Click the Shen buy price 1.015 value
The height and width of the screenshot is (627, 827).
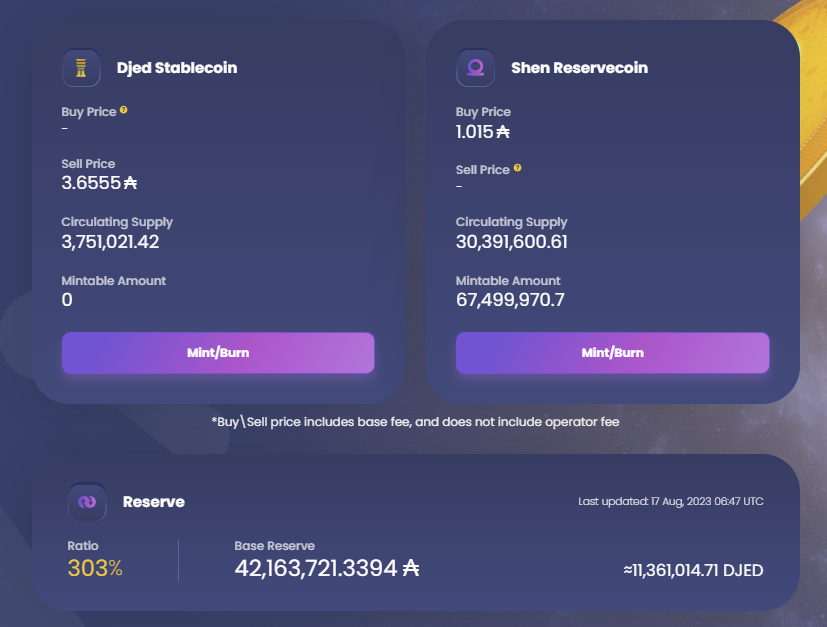(483, 131)
